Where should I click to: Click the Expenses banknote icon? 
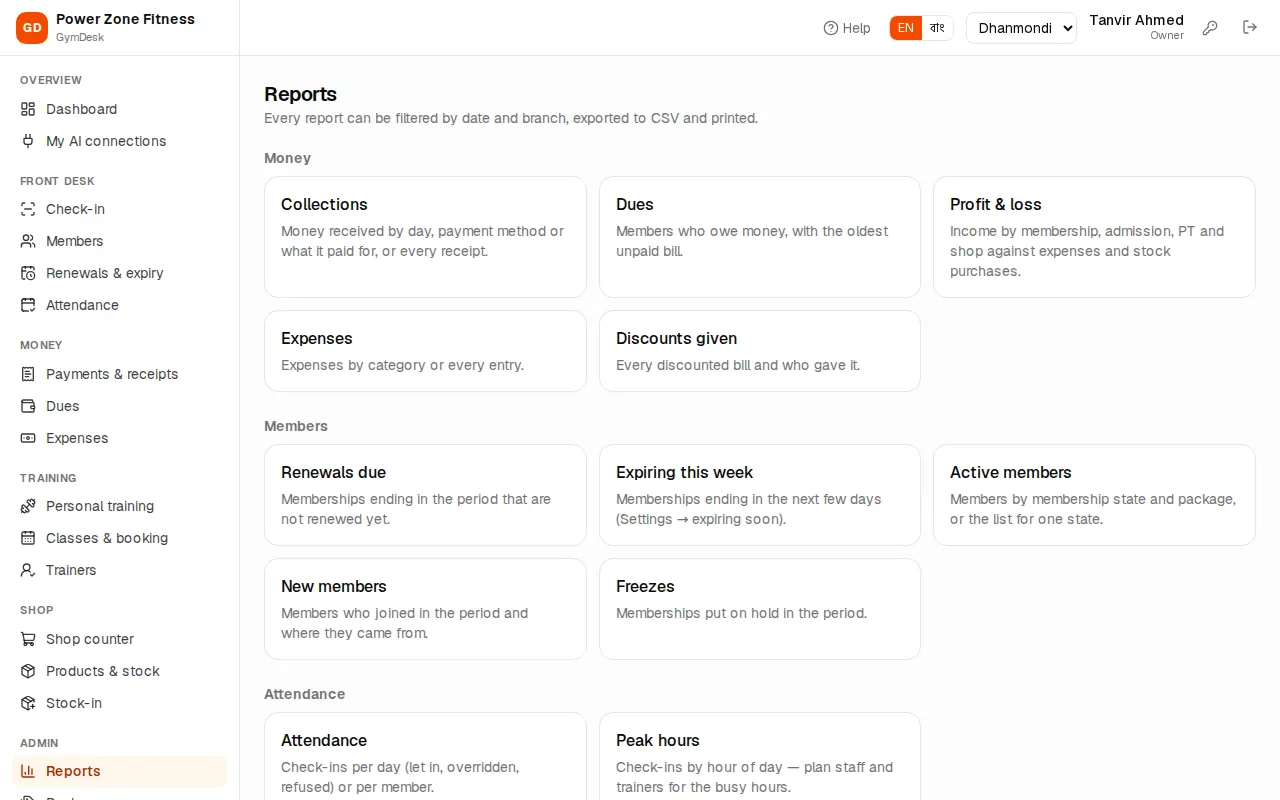[x=28, y=438]
